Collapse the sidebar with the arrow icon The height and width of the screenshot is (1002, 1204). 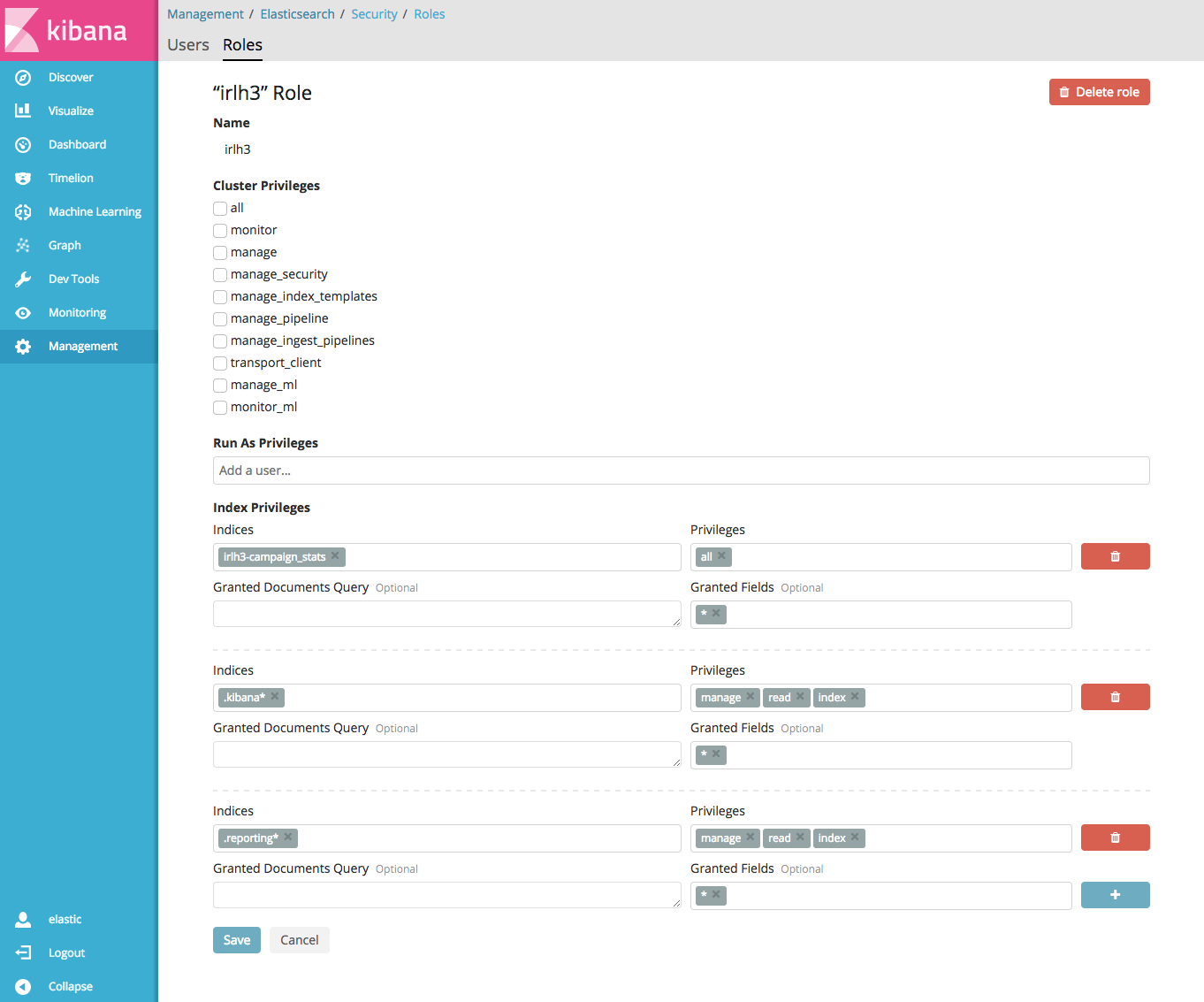pyautogui.click(x=23, y=987)
